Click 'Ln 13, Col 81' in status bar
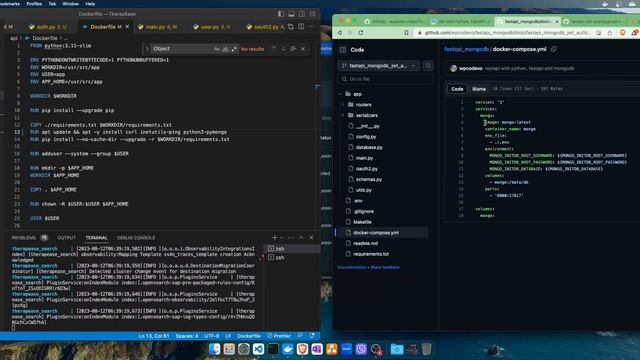The height and width of the screenshot is (360, 640). click(x=154, y=336)
